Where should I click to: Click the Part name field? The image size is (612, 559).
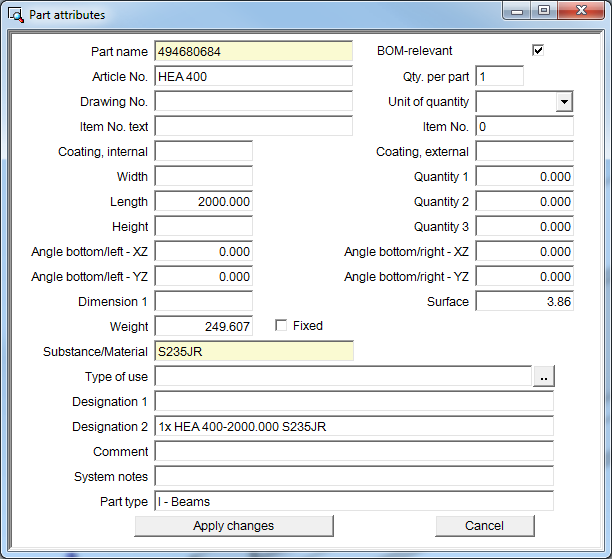[x=253, y=51]
